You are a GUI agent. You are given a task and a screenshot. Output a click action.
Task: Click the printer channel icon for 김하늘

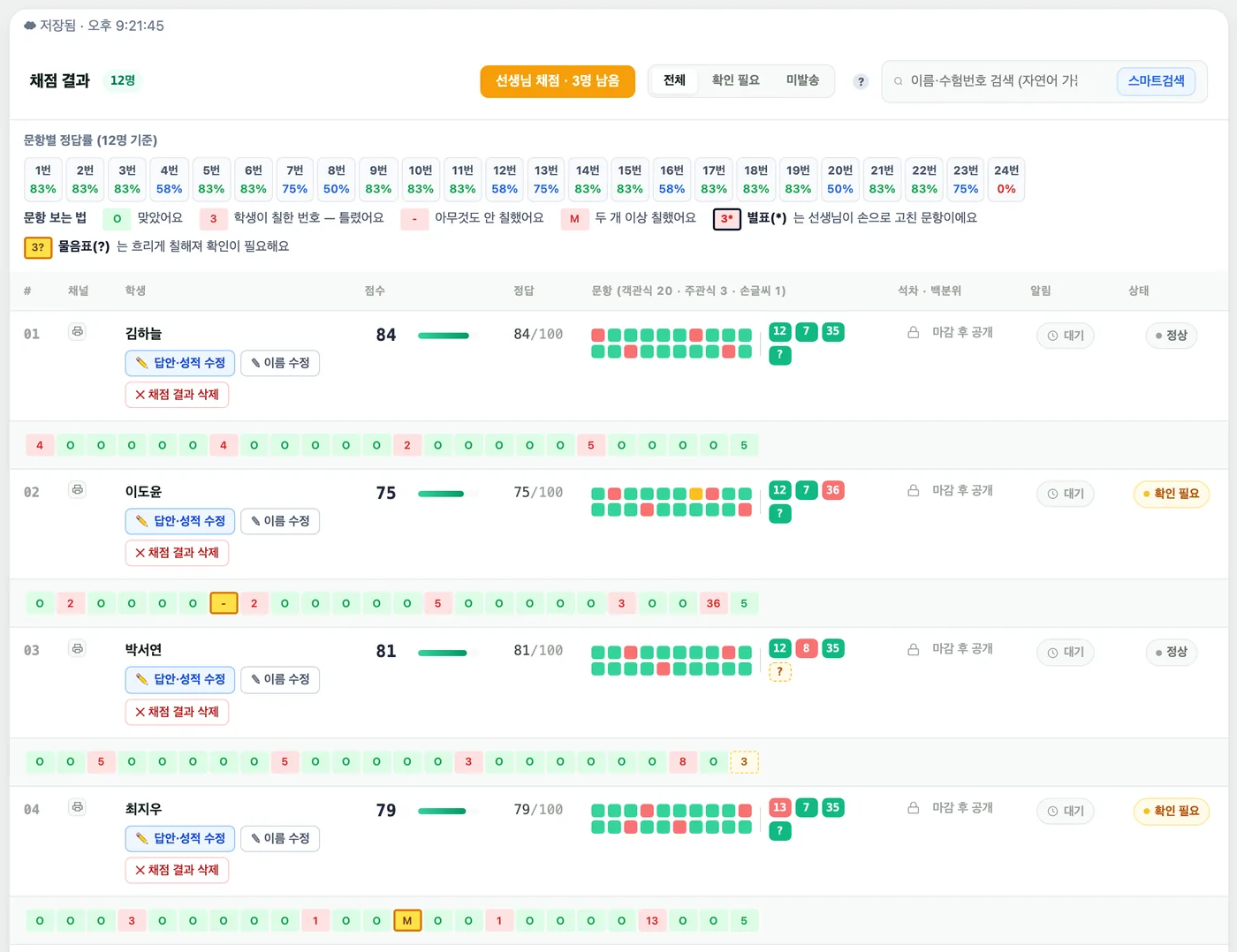(x=78, y=331)
